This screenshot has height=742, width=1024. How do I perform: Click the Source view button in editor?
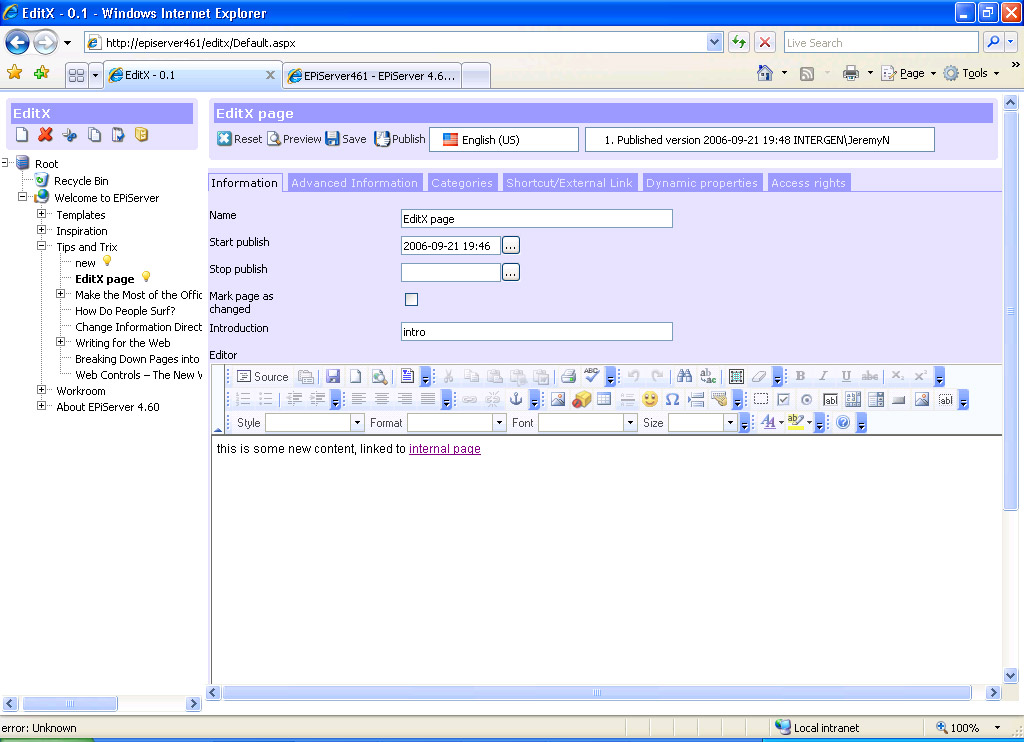(263, 376)
